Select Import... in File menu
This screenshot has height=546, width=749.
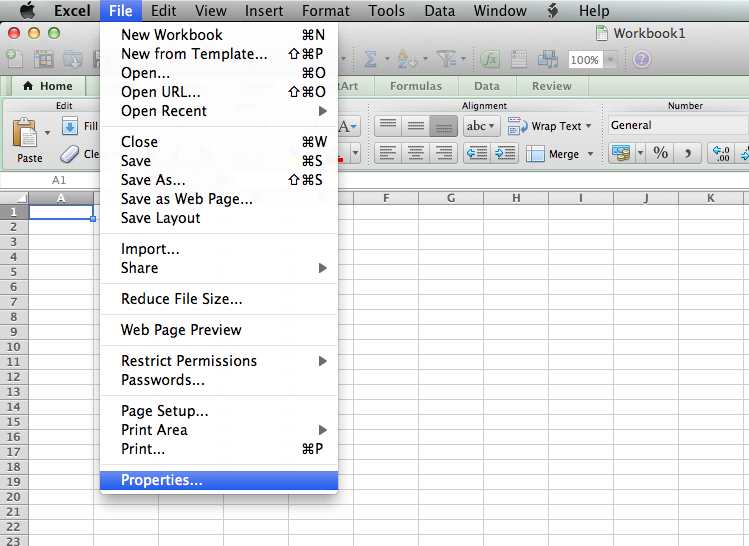click(x=219, y=249)
